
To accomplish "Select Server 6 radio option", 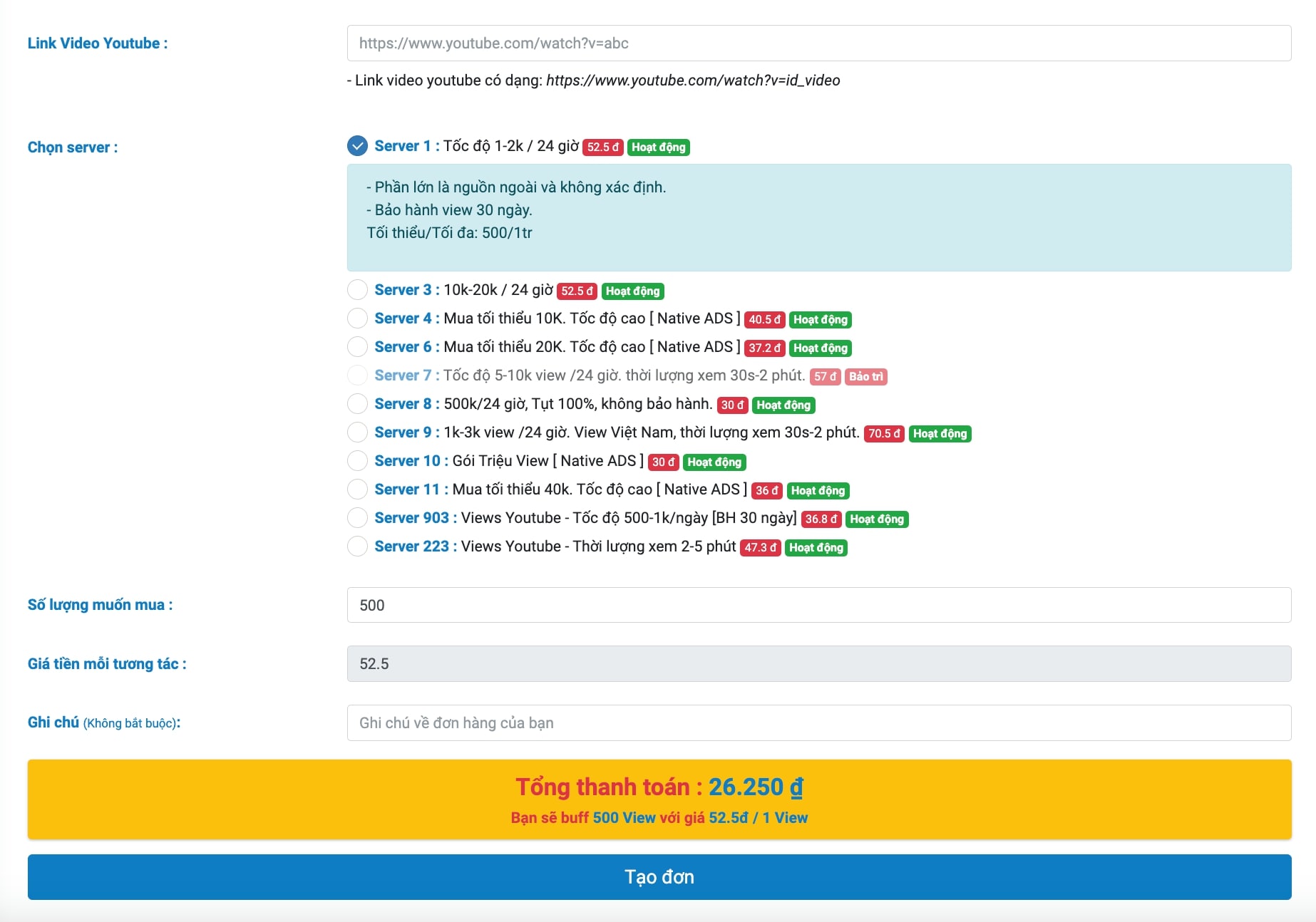I will point(357,347).
